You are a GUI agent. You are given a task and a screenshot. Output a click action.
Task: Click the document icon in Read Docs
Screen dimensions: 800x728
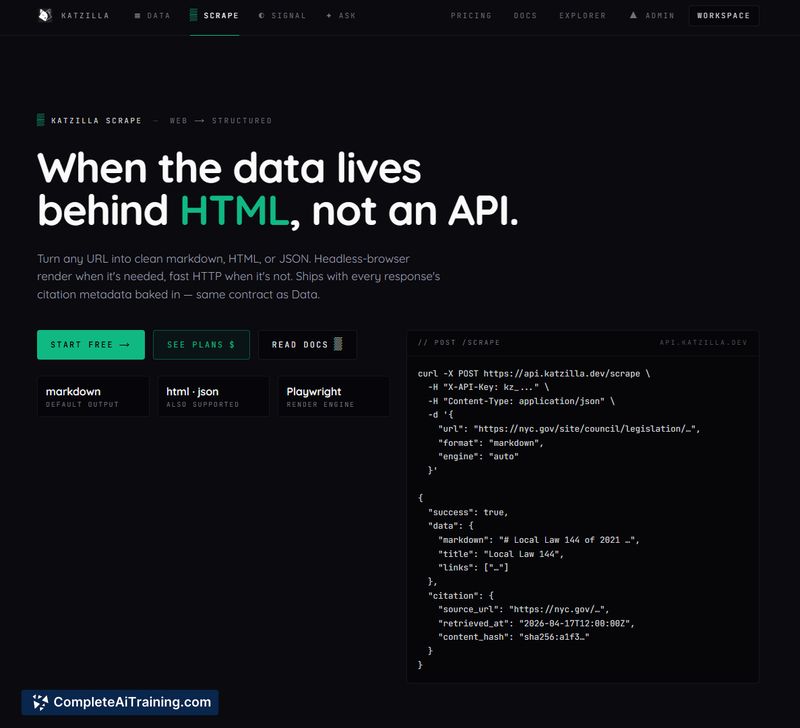click(338, 344)
